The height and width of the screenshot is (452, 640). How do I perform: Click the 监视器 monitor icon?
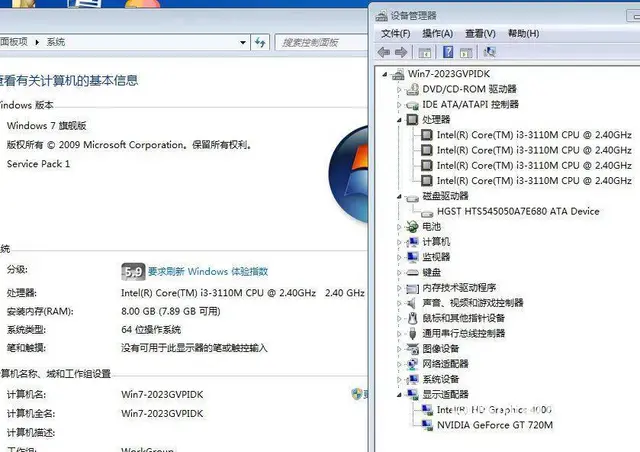(x=412, y=257)
